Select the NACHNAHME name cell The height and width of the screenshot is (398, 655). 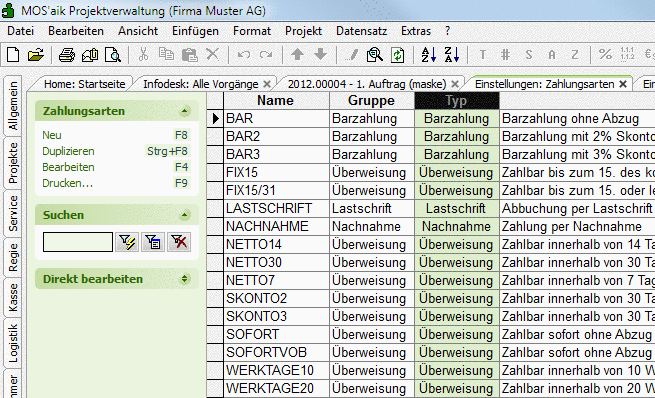[276, 226]
